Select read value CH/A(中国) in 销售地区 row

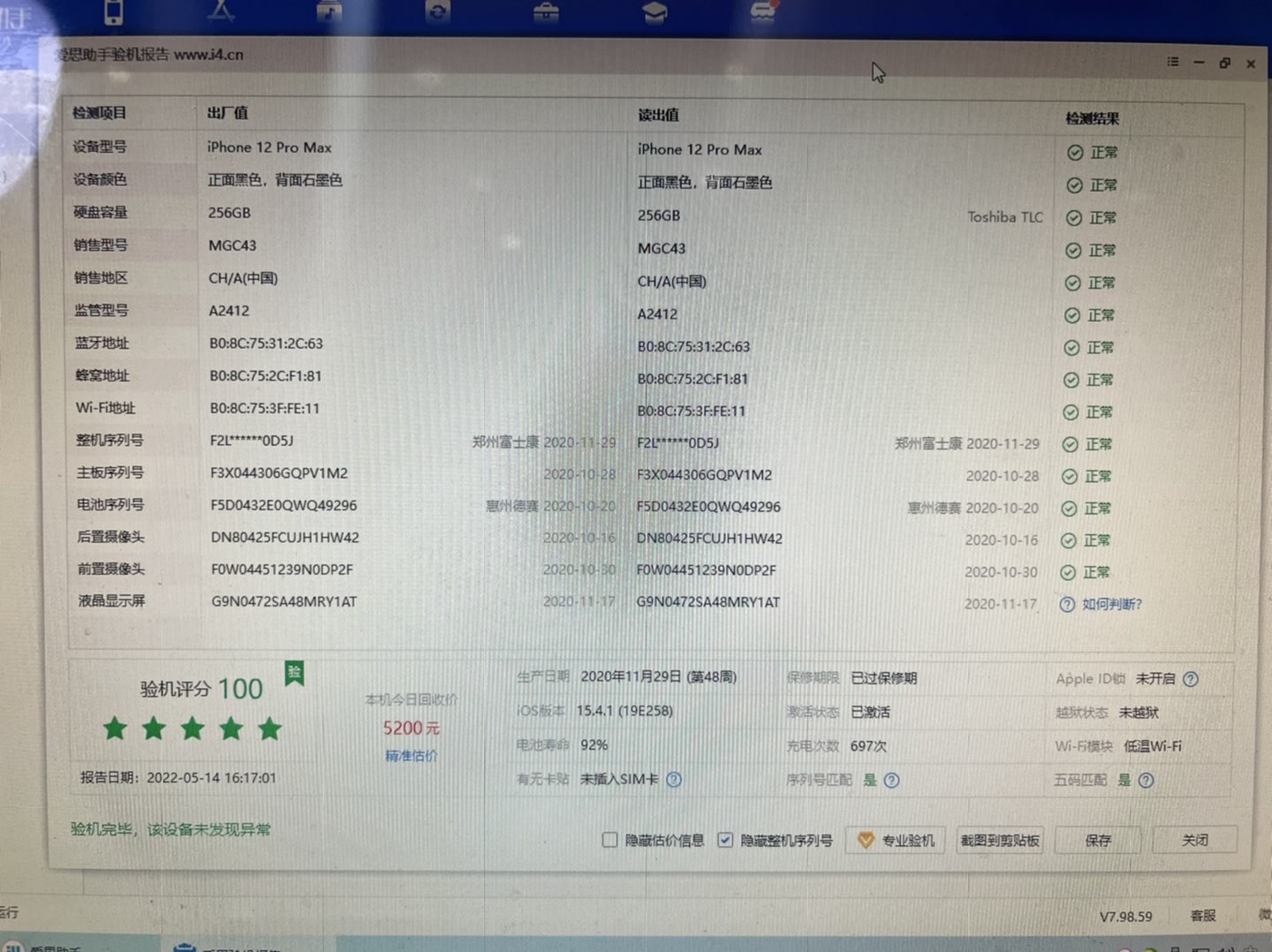pyautogui.click(x=672, y=282)
